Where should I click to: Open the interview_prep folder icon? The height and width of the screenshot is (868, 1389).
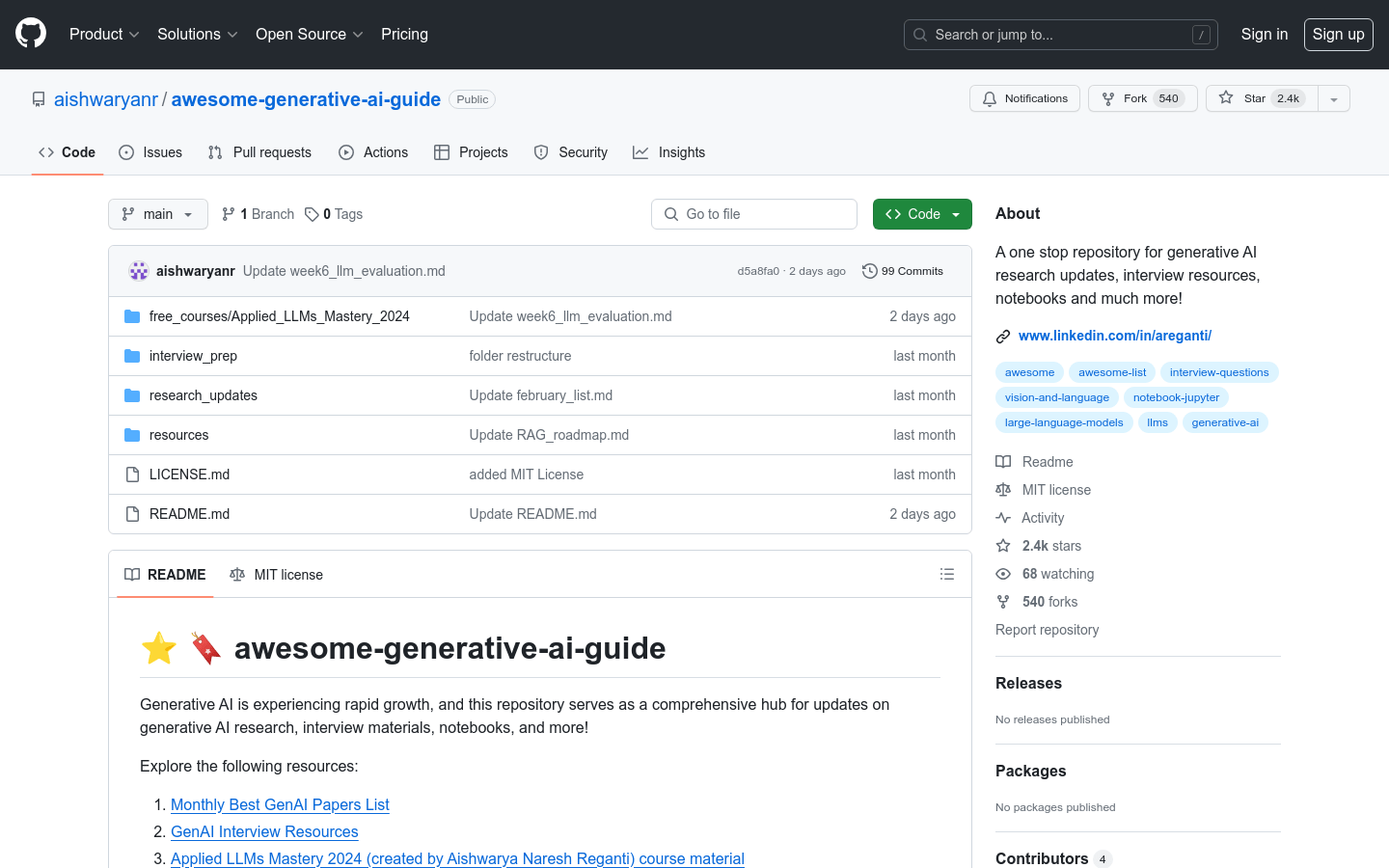(x=132, y=356)
